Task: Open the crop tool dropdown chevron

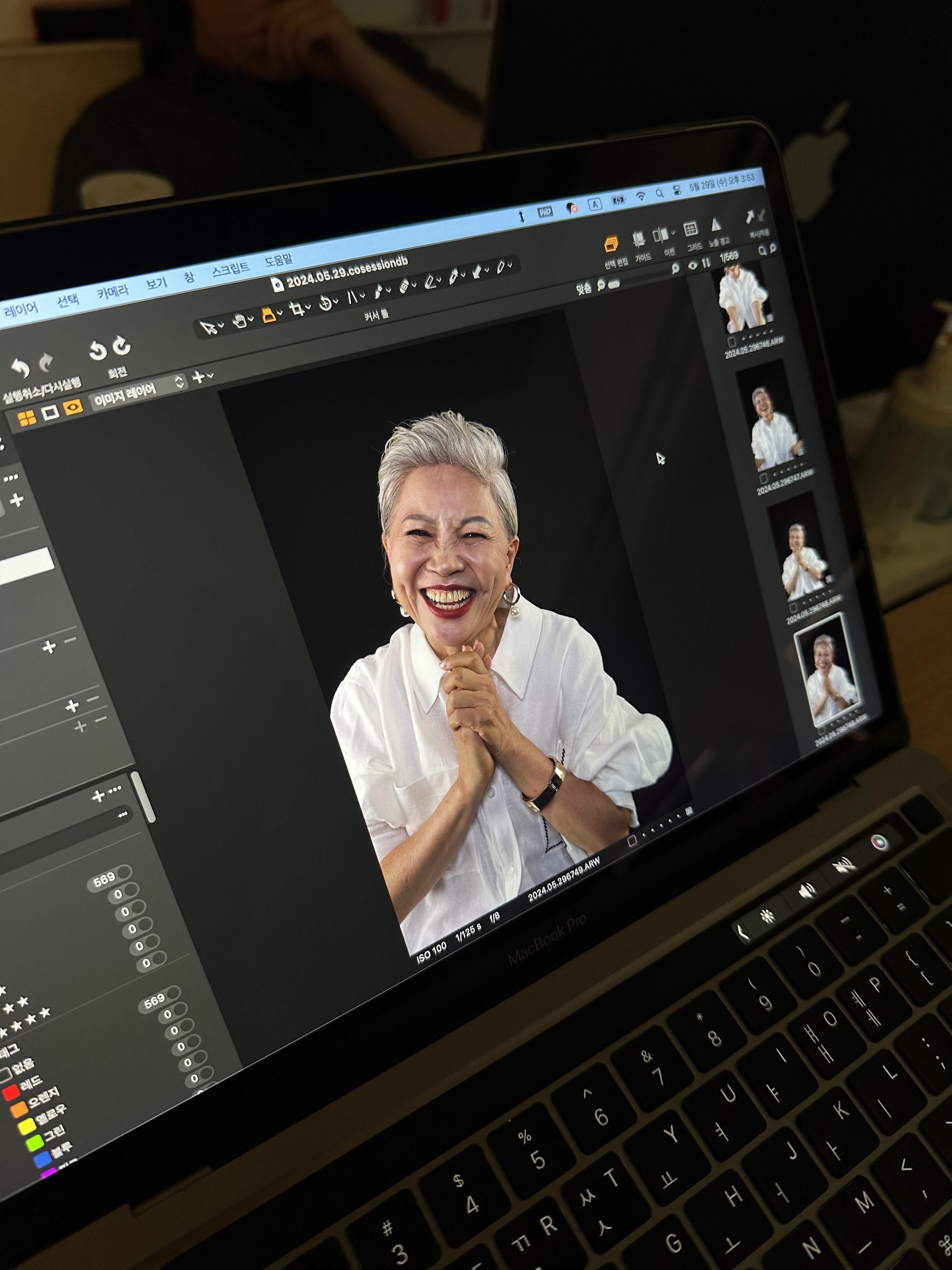Action: point(308,307)
